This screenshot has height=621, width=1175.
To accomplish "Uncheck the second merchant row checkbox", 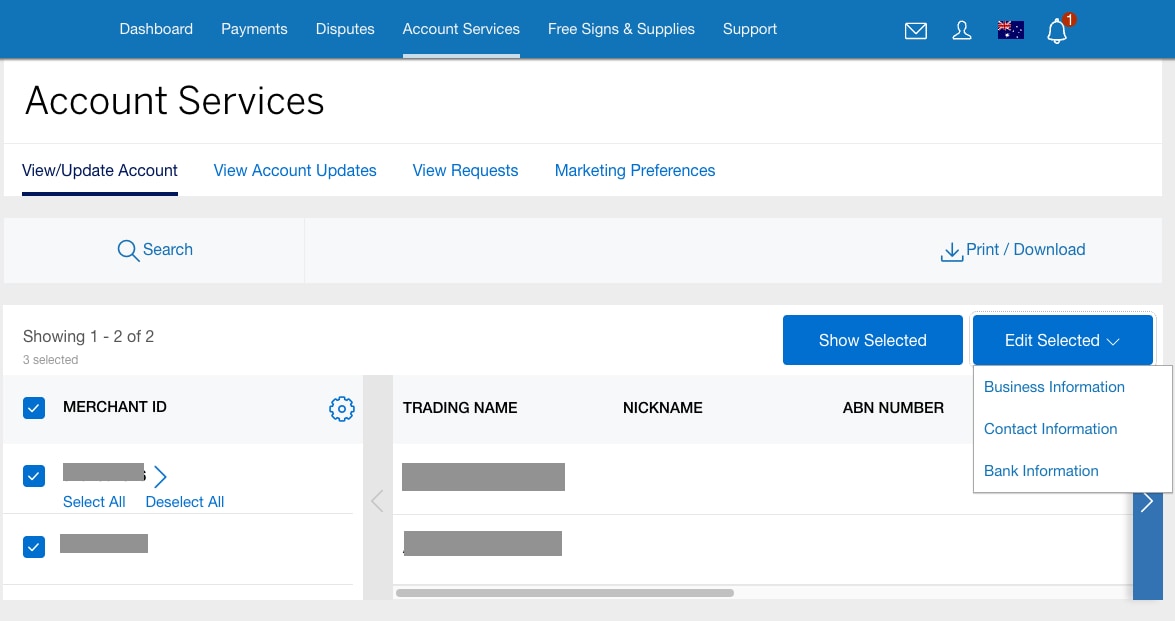I will [34, 547].
